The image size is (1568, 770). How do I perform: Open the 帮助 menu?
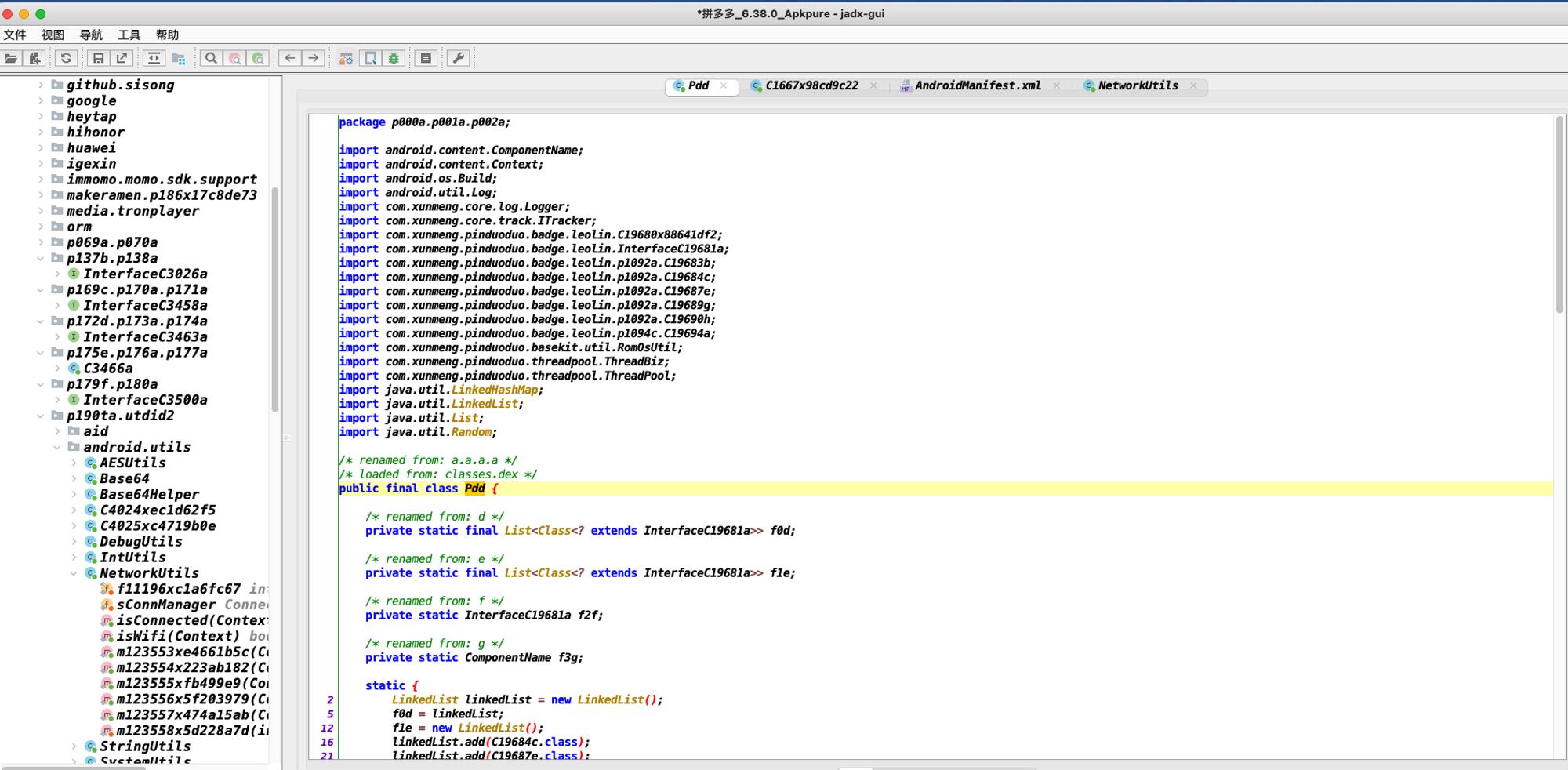tap(167, 35)
